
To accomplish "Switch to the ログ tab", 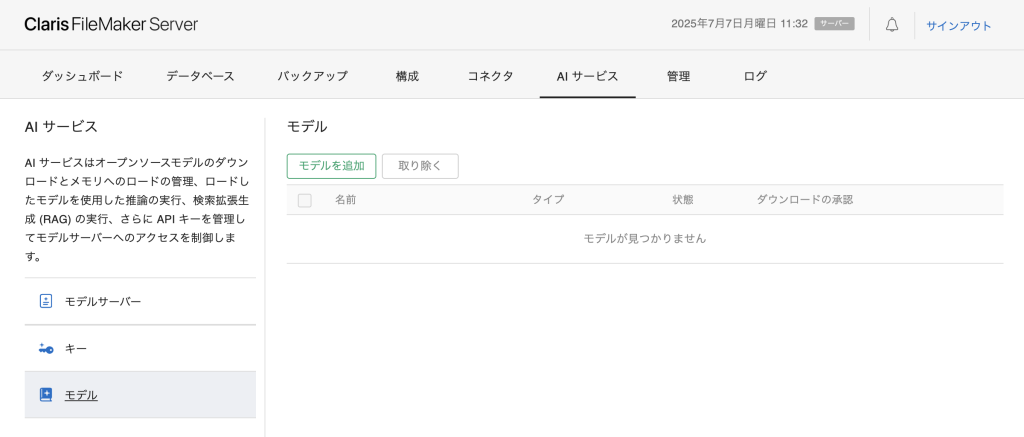I will tap(755, 76).
